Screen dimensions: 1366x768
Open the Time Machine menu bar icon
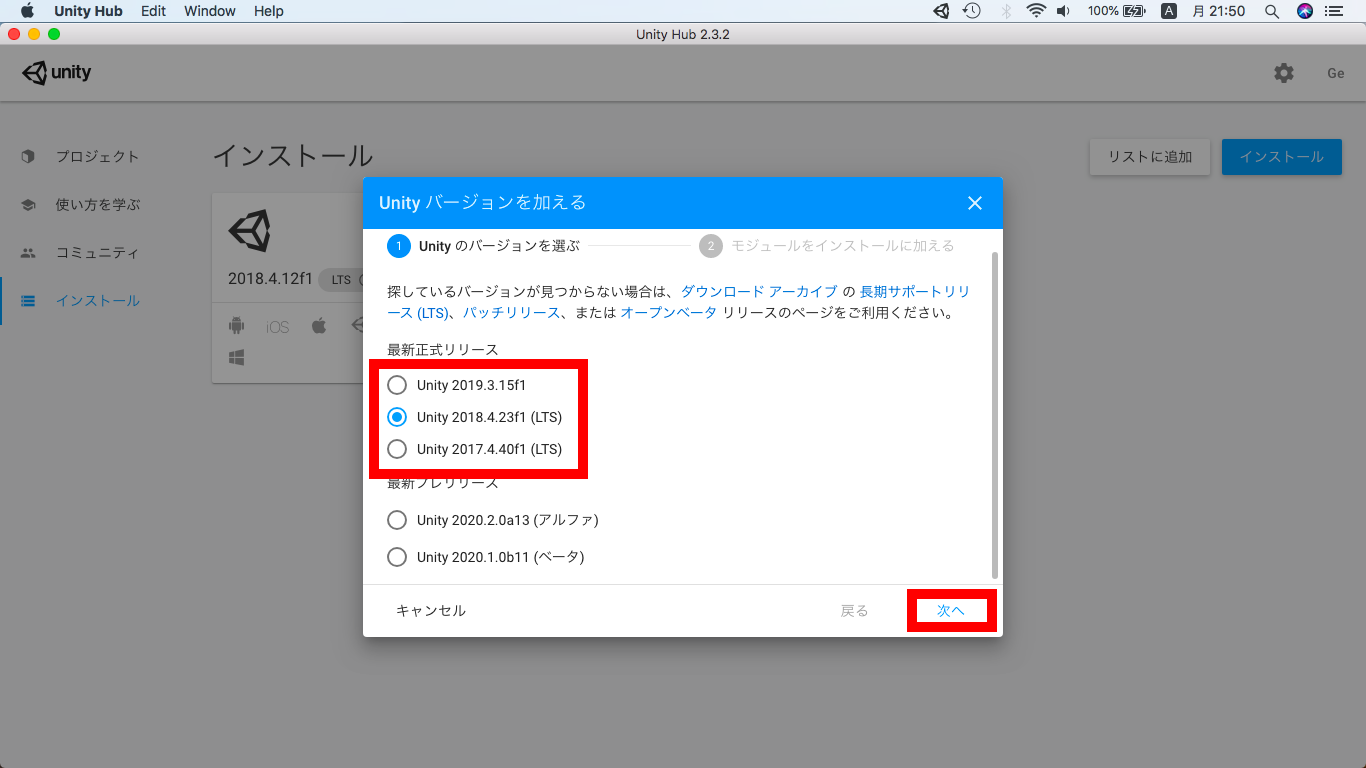coord(971,11)
